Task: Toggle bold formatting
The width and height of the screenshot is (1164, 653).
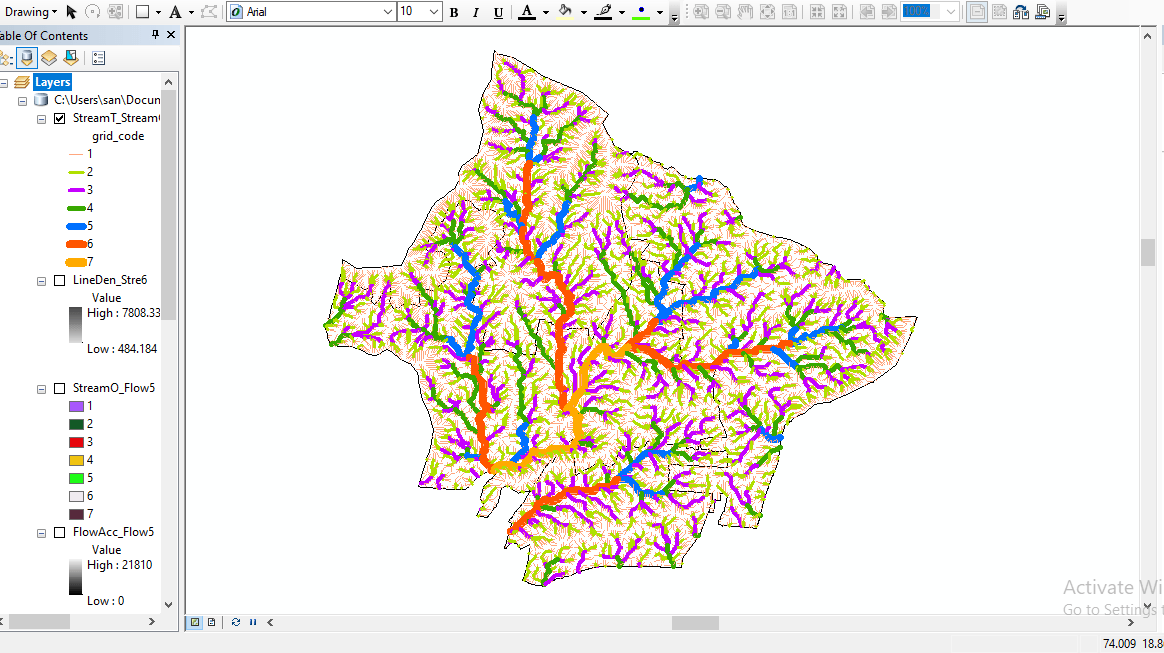Action: pyautogui.click(x=454, y=12)
